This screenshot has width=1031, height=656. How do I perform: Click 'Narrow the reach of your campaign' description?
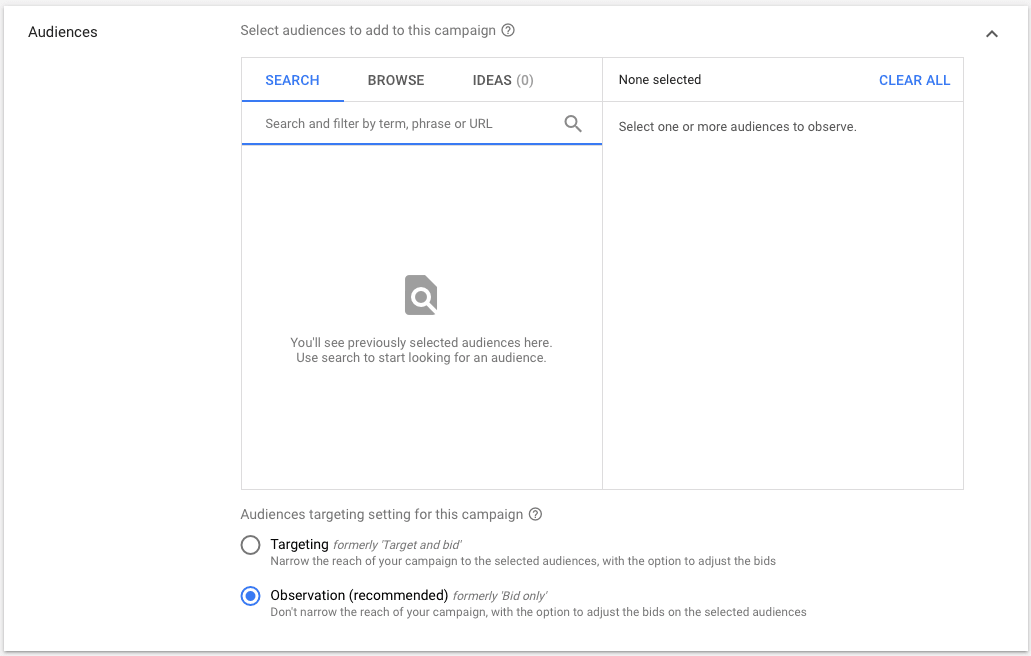pyautogui.click(x=523, y=561)
